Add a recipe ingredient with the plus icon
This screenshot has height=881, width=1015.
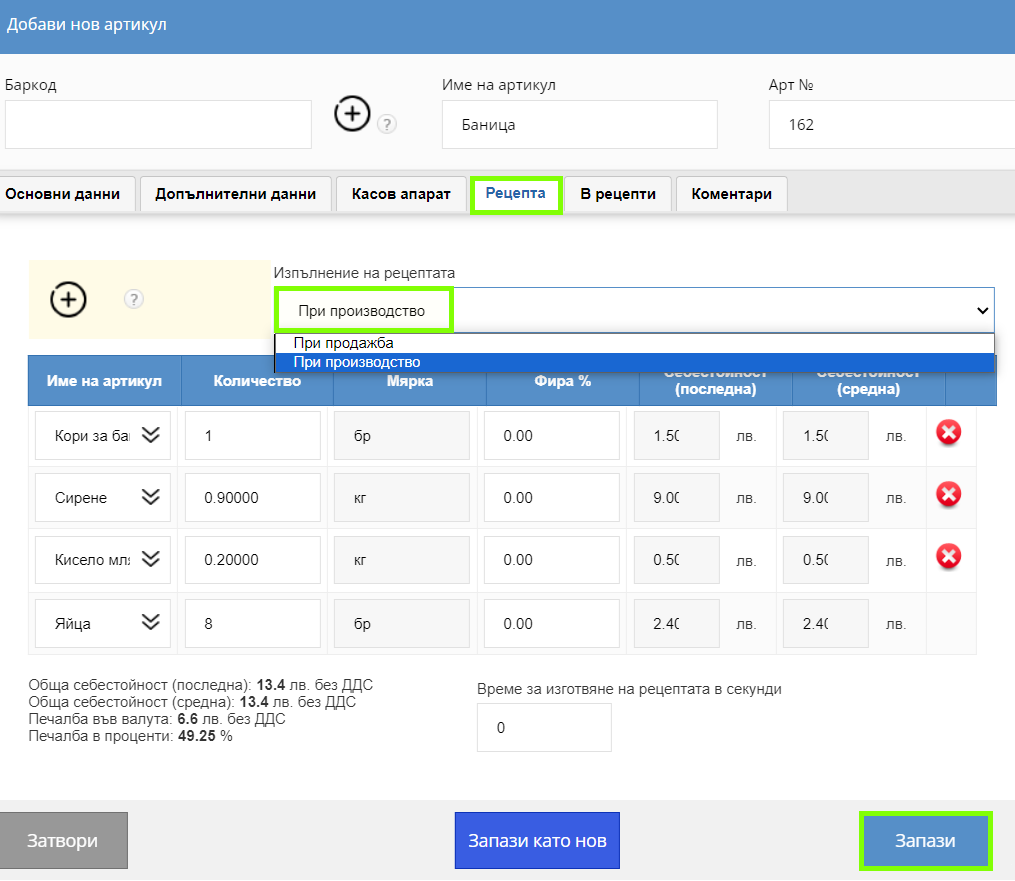(x=69, y=300)
